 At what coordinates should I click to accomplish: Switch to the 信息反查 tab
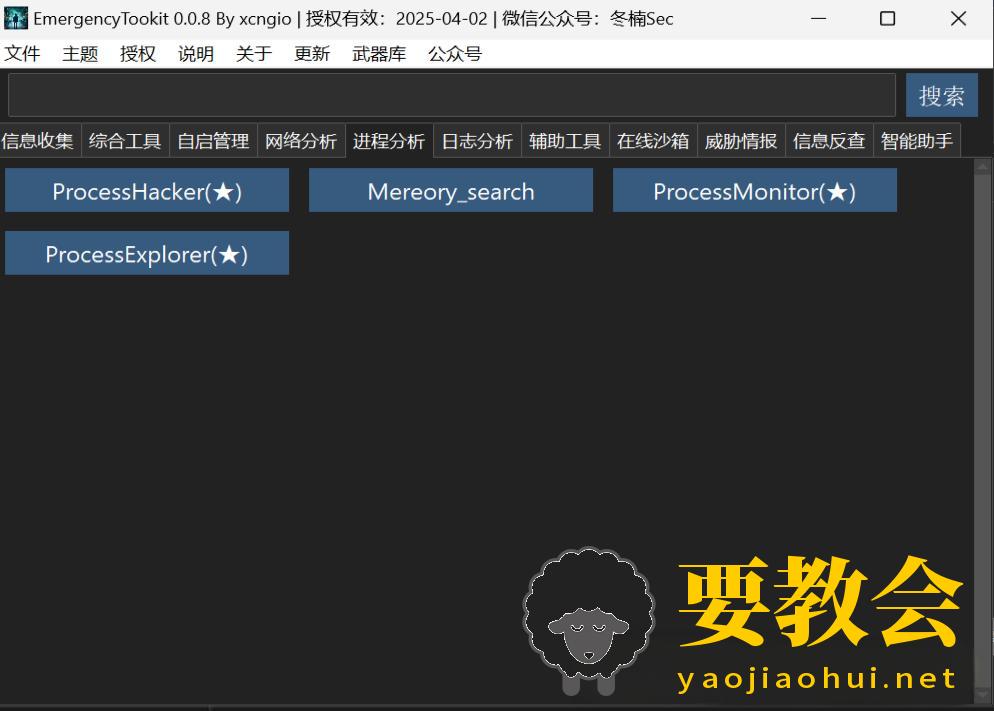(829, 141)
